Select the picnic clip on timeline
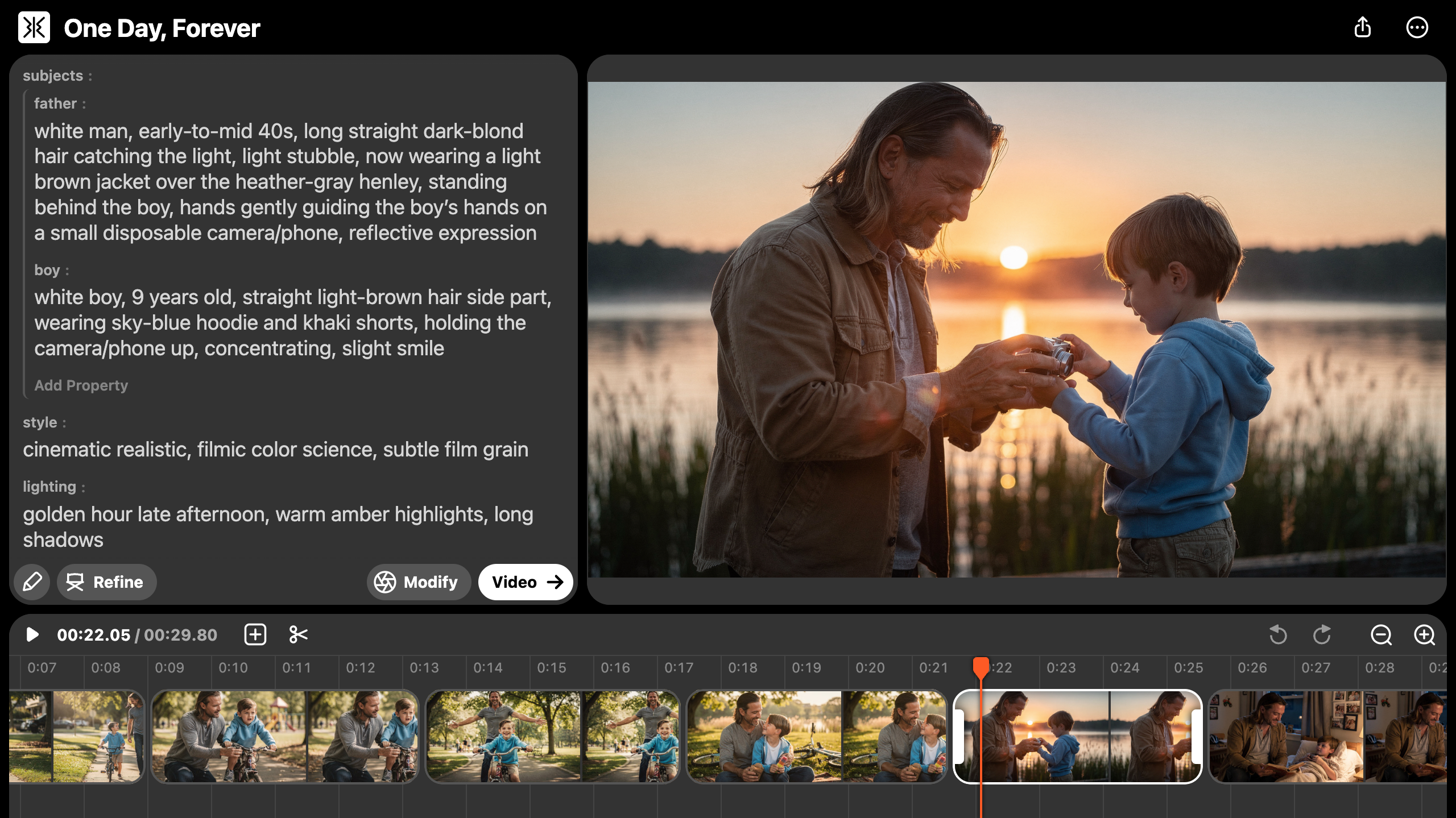The image size is (1456, 818). 816,737
